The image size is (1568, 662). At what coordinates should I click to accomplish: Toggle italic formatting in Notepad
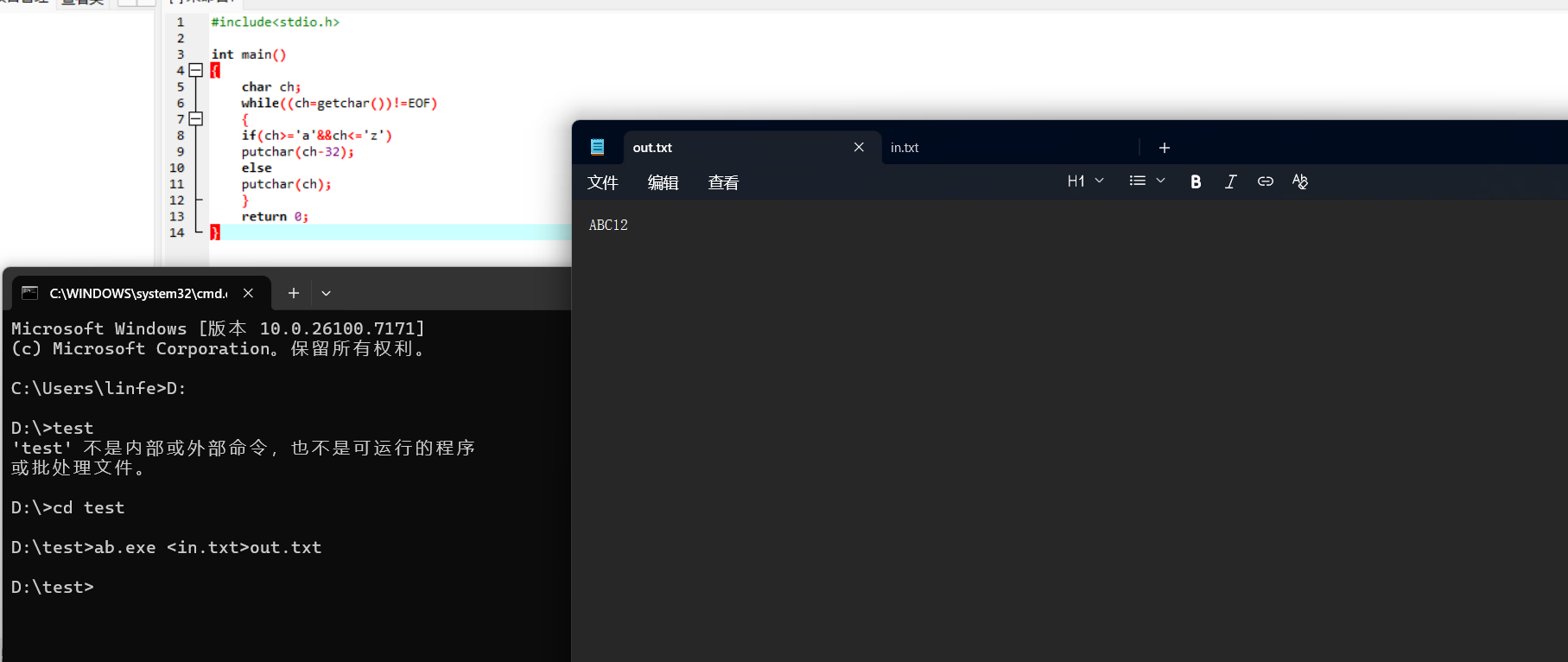point(1230,181)
